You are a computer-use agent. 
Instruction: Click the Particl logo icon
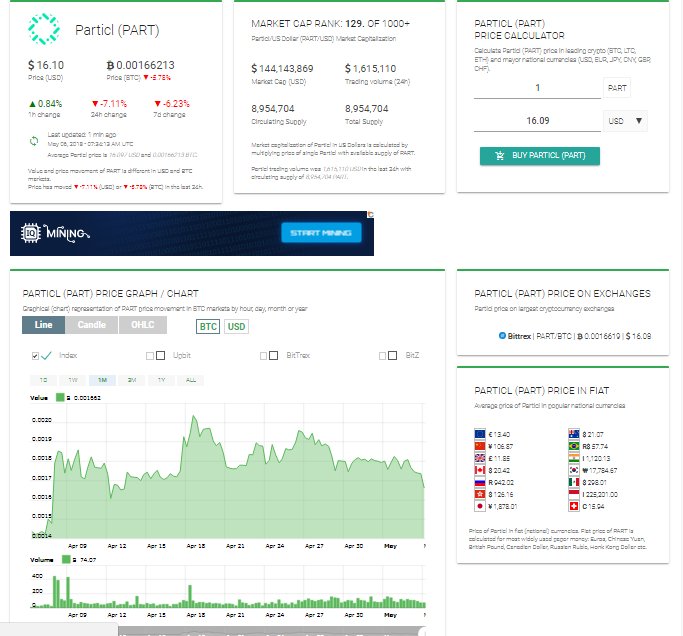click(x=44, y=29)
